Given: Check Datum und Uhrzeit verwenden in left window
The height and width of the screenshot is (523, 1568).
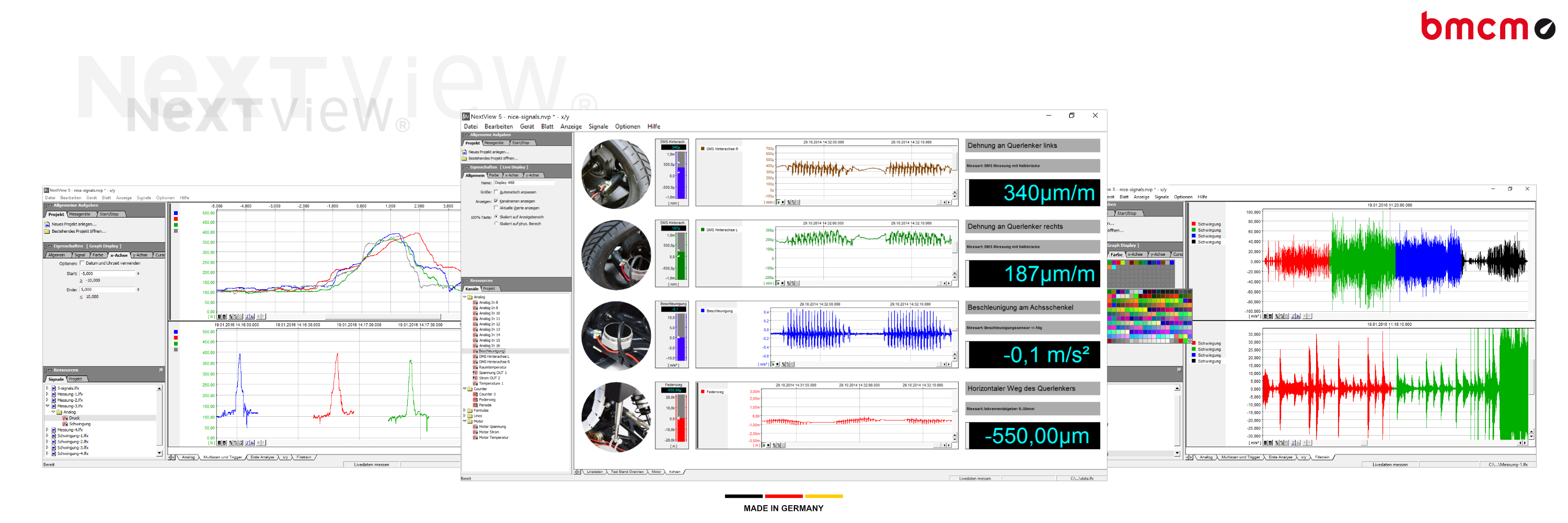Looking at the screenshot, I should [x=82, y=263].
